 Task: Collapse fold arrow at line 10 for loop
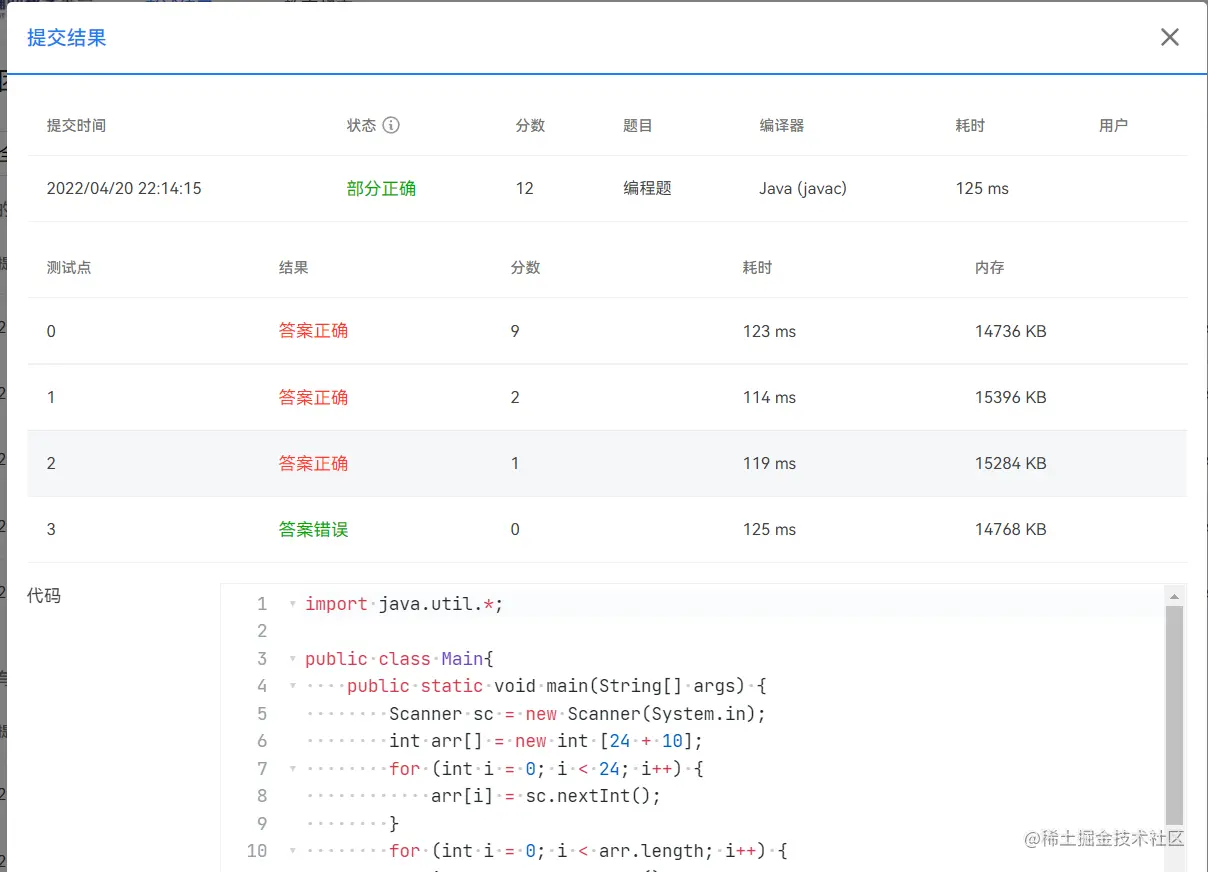(292, 851)
